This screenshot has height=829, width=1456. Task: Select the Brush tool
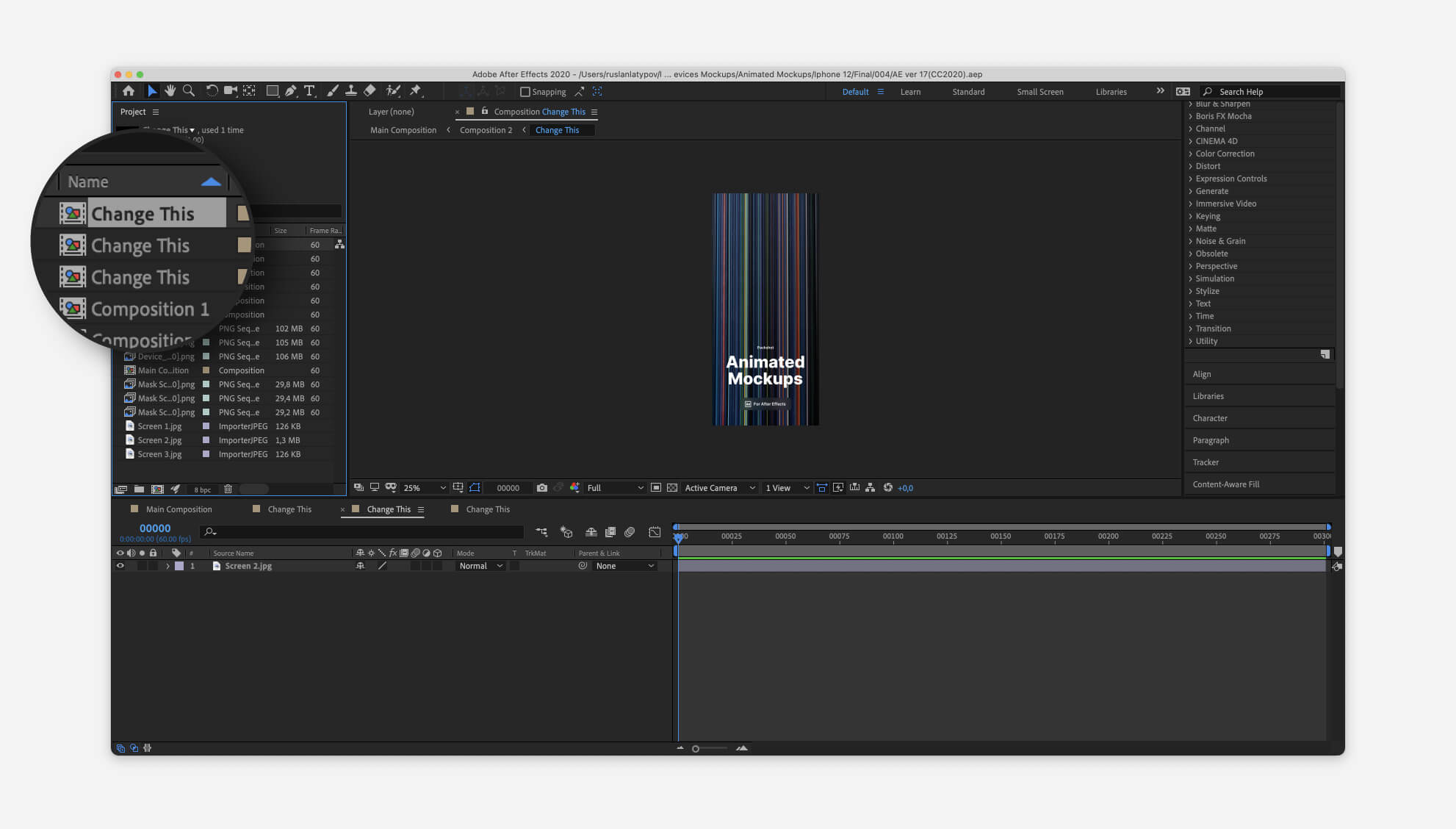click(333, 91)
